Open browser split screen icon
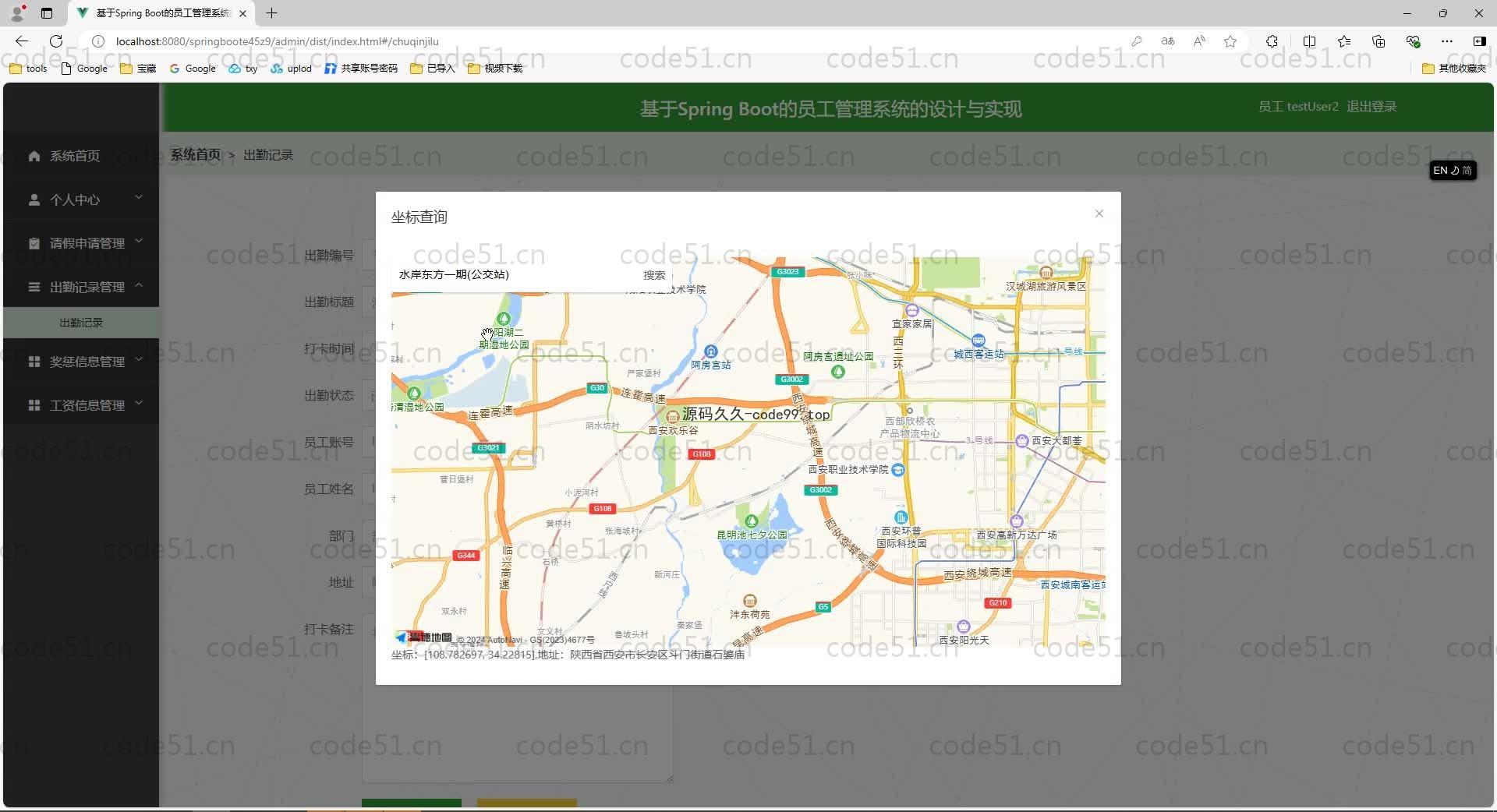This screenshot has height=812, width=1497. click(x=1309, y=41)
